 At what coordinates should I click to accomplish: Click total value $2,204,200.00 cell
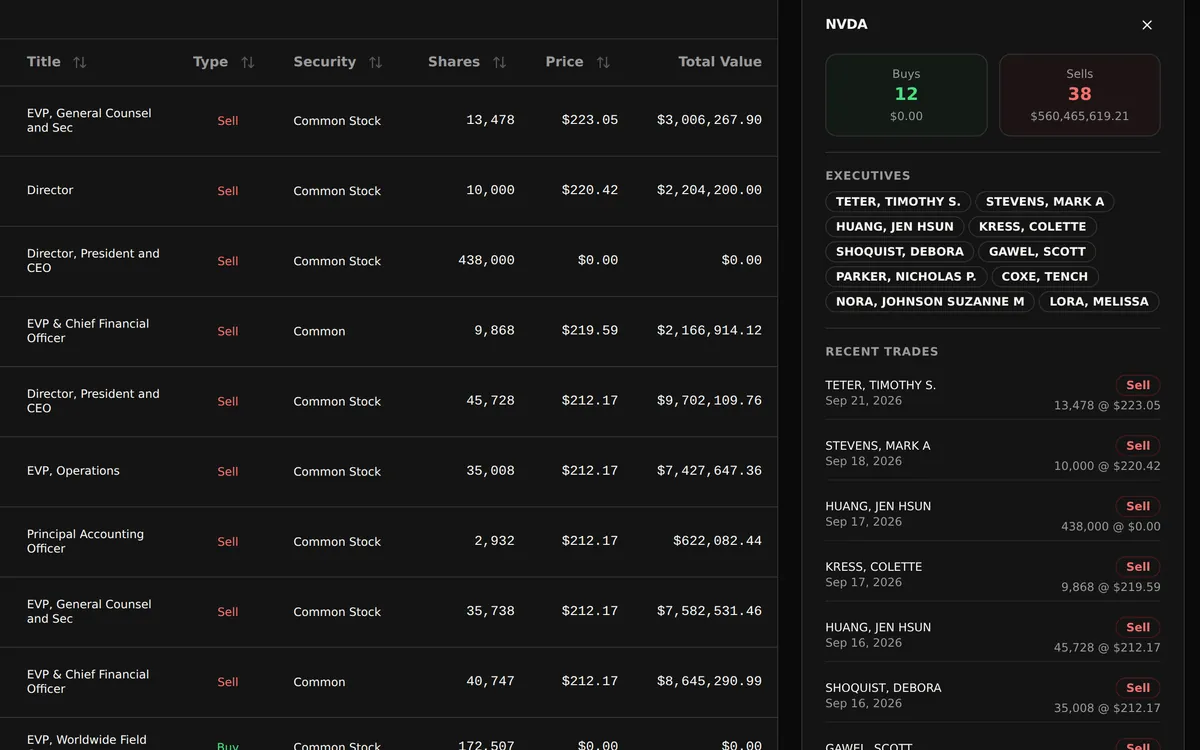coord(709,190)
